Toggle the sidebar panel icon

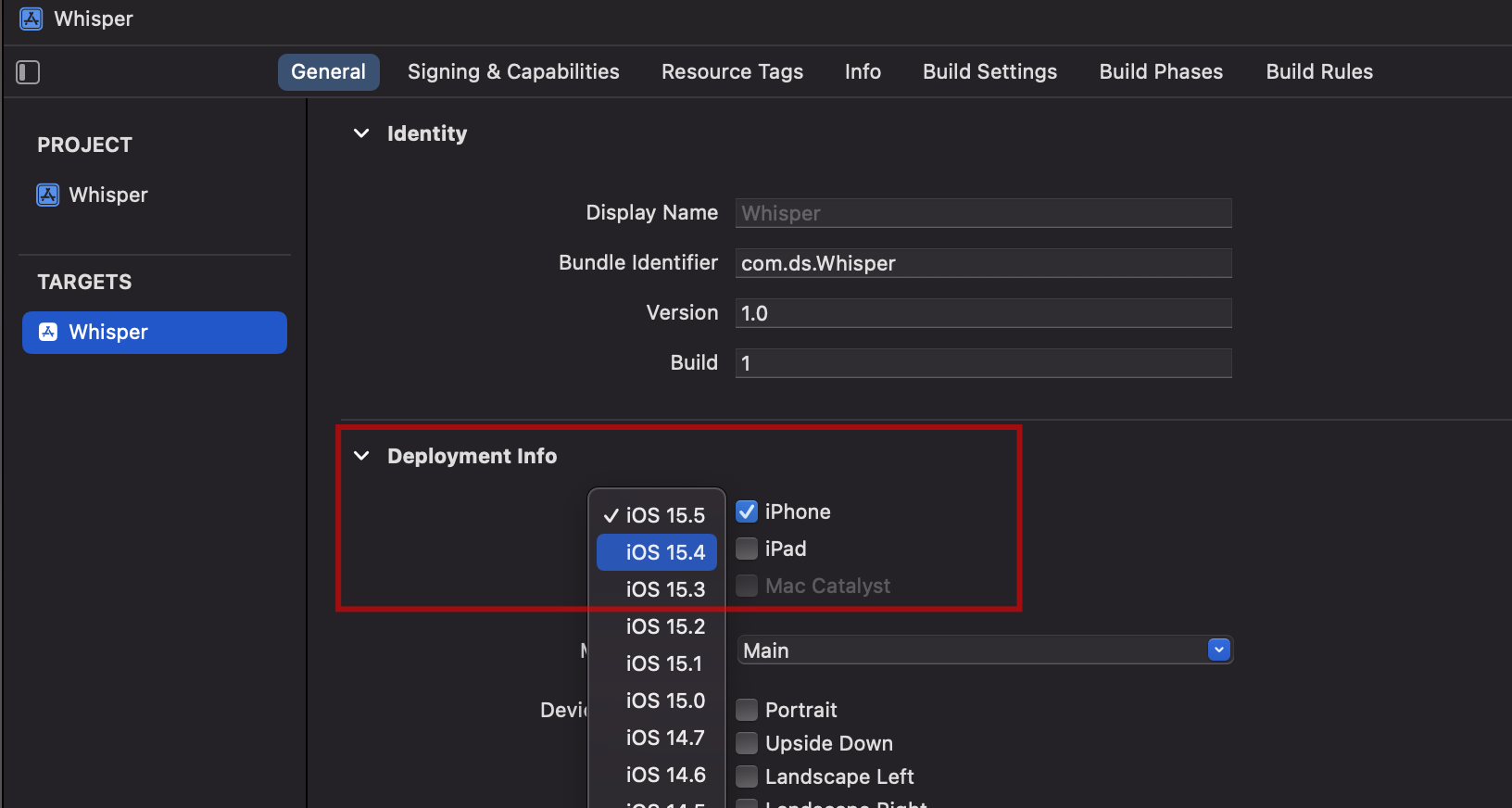28,72
